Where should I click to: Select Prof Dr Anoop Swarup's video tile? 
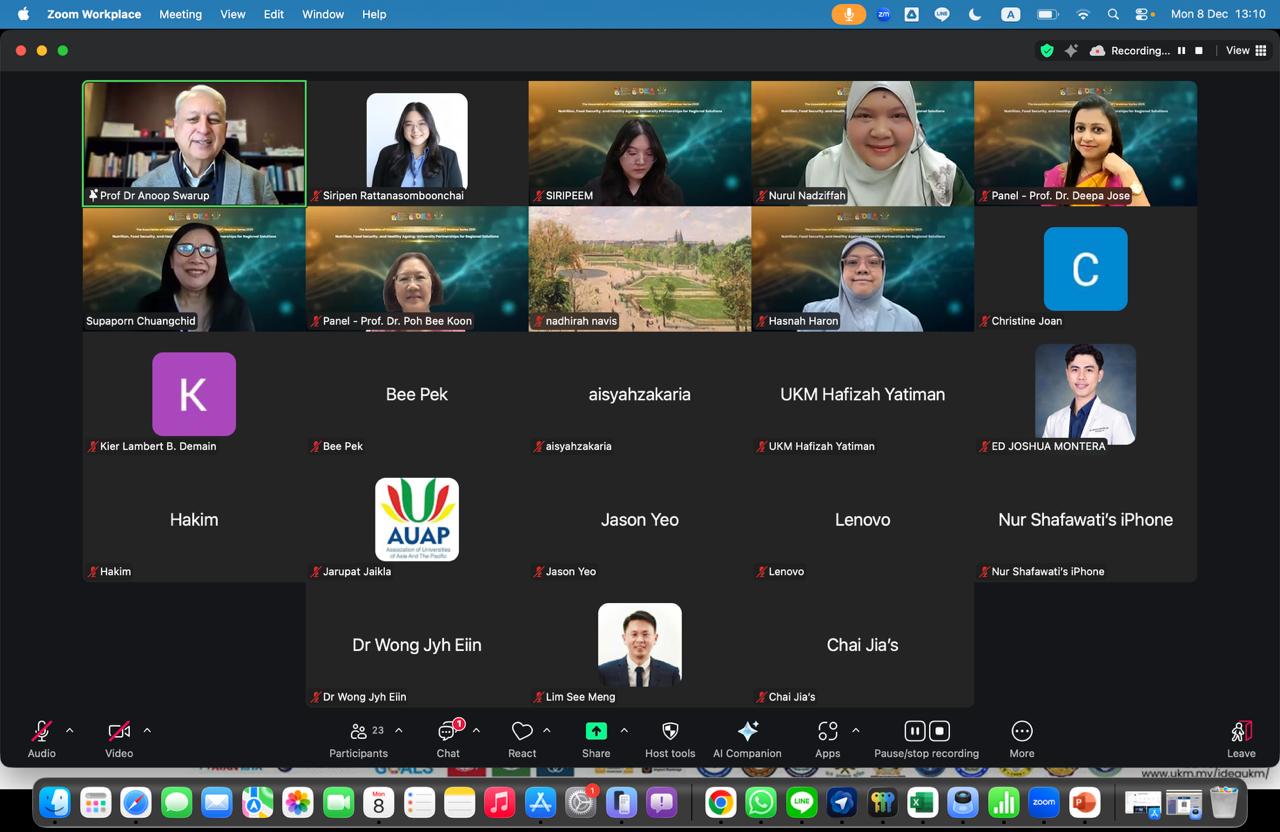click(194, 143)
